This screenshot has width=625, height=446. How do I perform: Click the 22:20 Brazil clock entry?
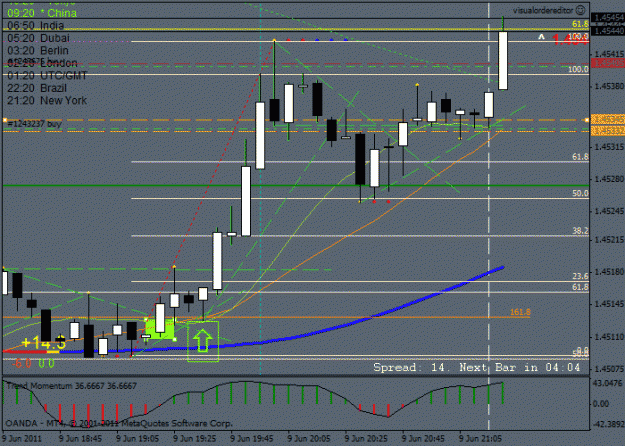[x=37, y=88]
